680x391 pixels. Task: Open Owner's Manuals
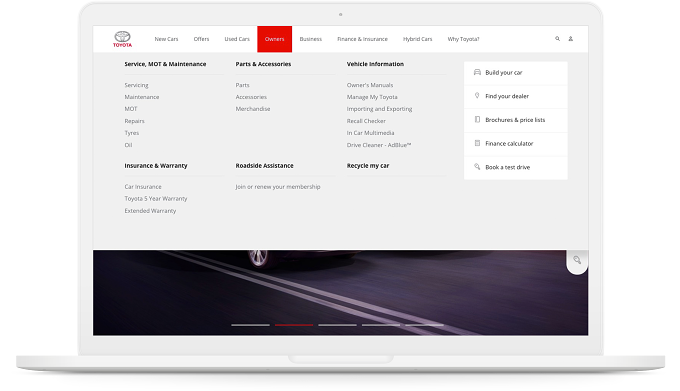point(370,85)
